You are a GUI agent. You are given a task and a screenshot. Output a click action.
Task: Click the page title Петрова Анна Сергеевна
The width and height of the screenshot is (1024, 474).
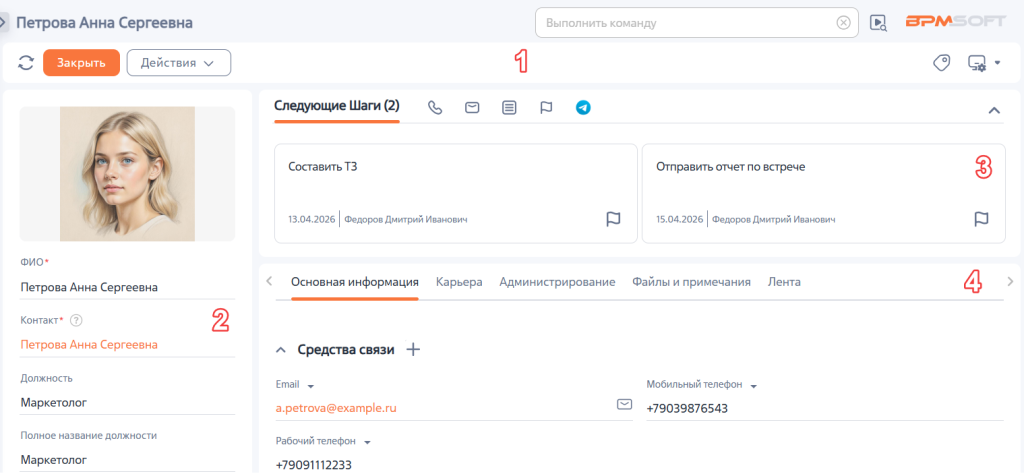[104, 23]
